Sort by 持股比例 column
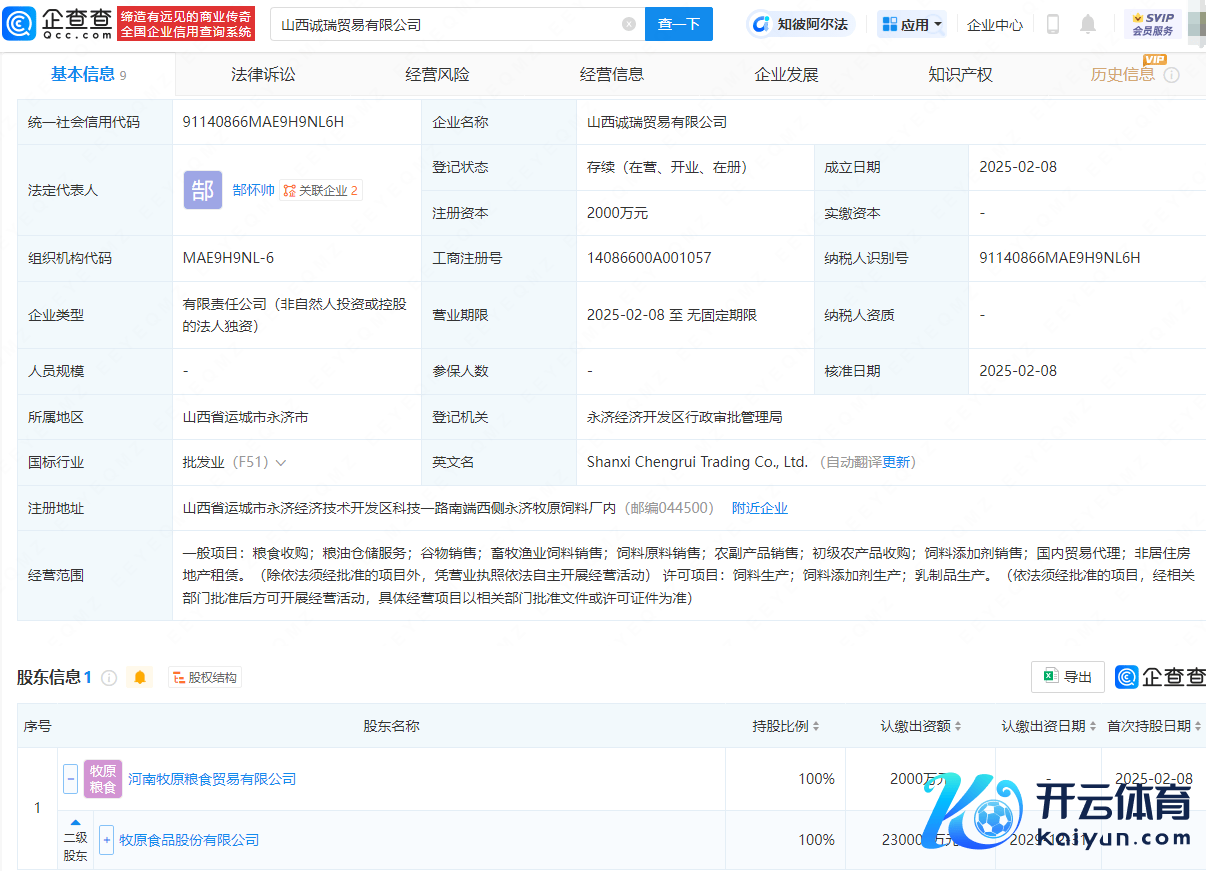The width and height of the screenshot is (1206, 871). pos(786,726)
